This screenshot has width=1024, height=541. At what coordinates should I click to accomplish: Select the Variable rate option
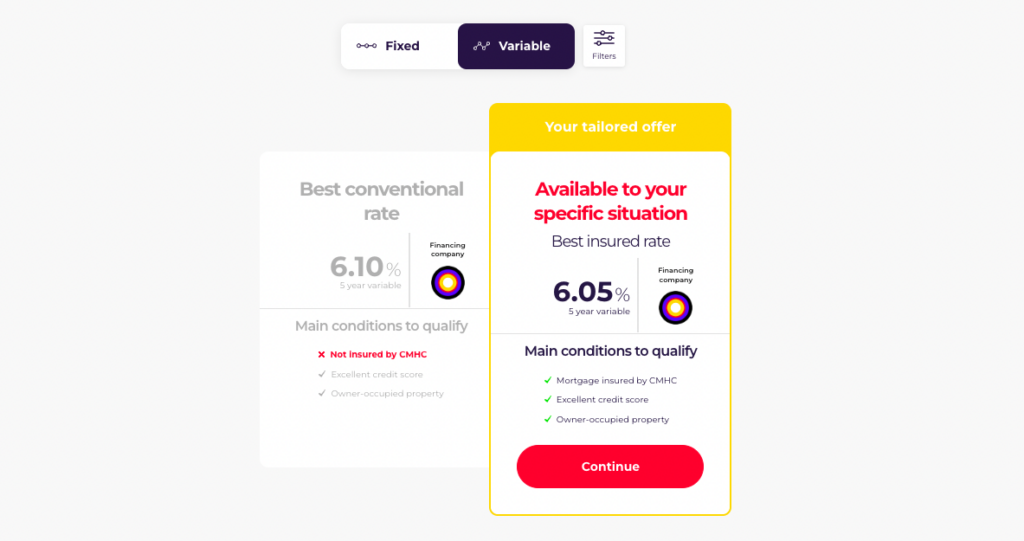pos(516,46)
